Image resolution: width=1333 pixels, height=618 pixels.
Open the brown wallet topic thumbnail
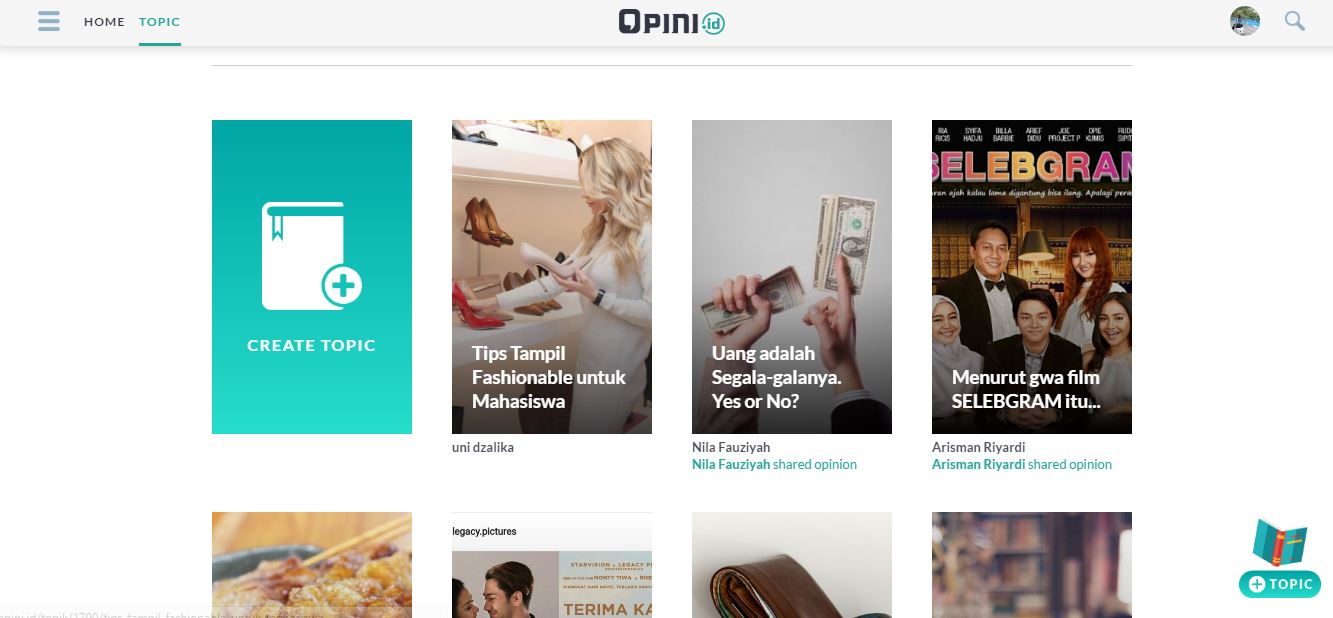tap(792, 565)
